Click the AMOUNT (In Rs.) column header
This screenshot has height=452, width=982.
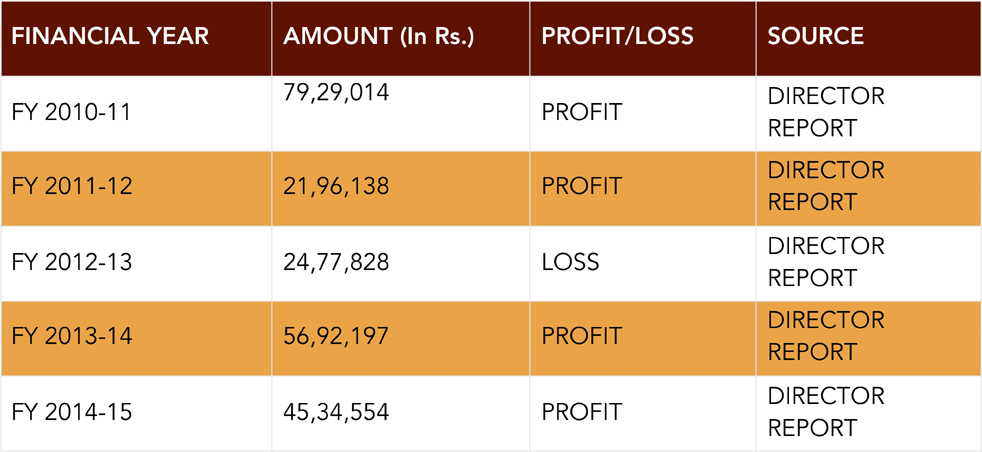[378, 37]
